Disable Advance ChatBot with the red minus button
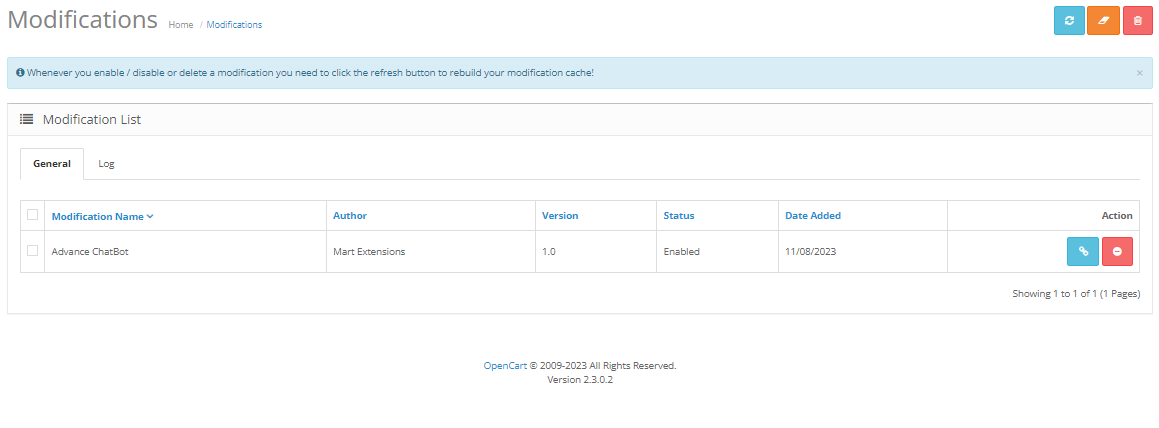 click(1117, 251)
